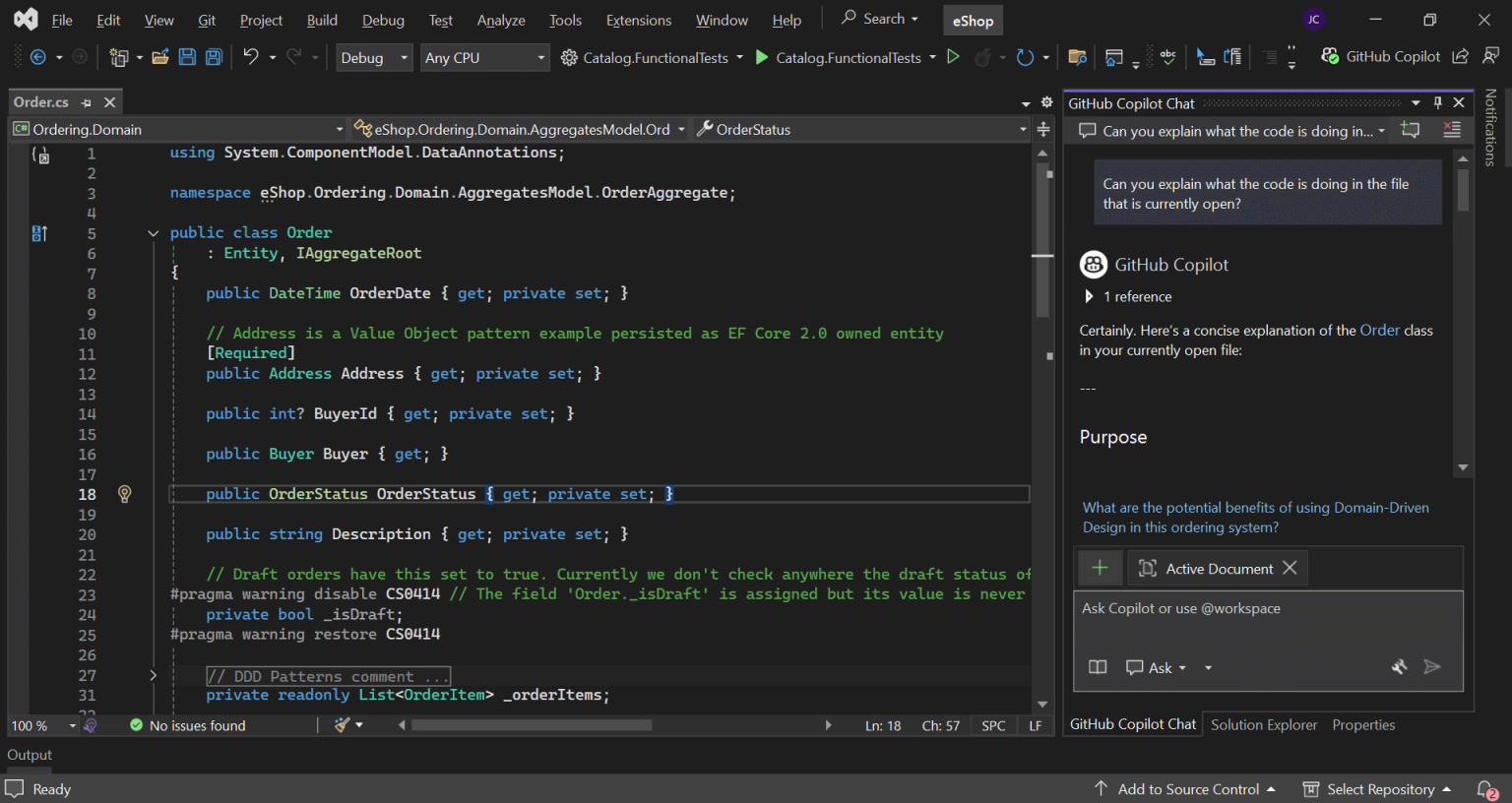Click the chat tools wrench icon
The height and width of the screenshot is (803, 1512).
click(1399, 667)
